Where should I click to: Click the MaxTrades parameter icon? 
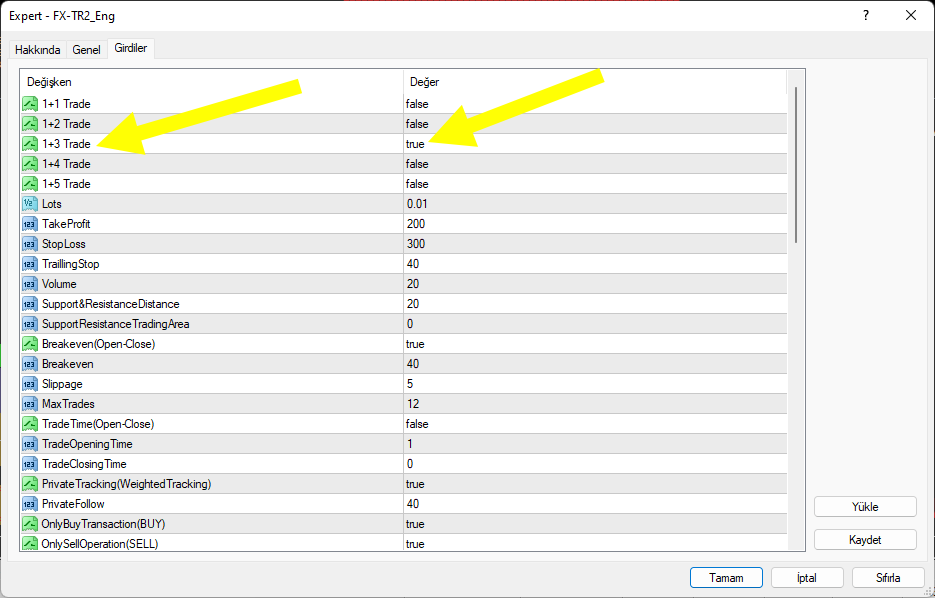(x=30, y=404)
